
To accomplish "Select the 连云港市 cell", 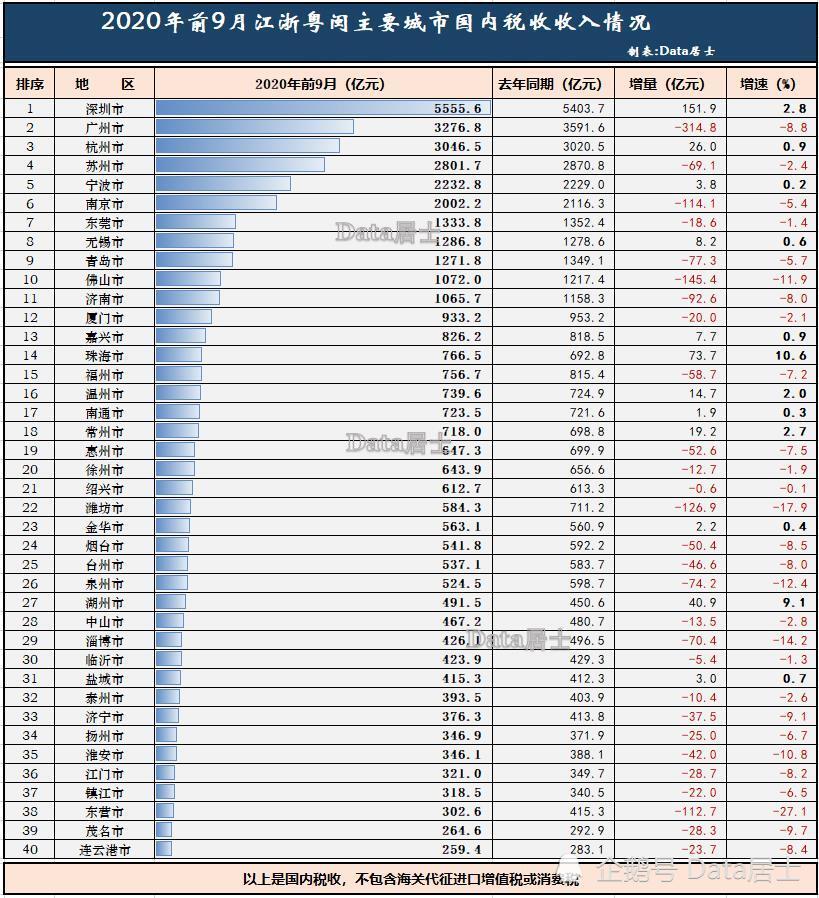I will coord(105,849).
